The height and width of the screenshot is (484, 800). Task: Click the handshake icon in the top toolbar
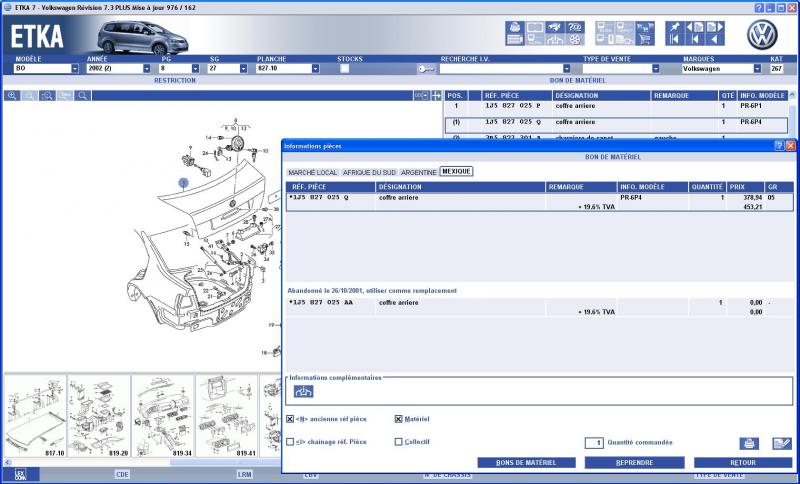click(x=555, y=28)
